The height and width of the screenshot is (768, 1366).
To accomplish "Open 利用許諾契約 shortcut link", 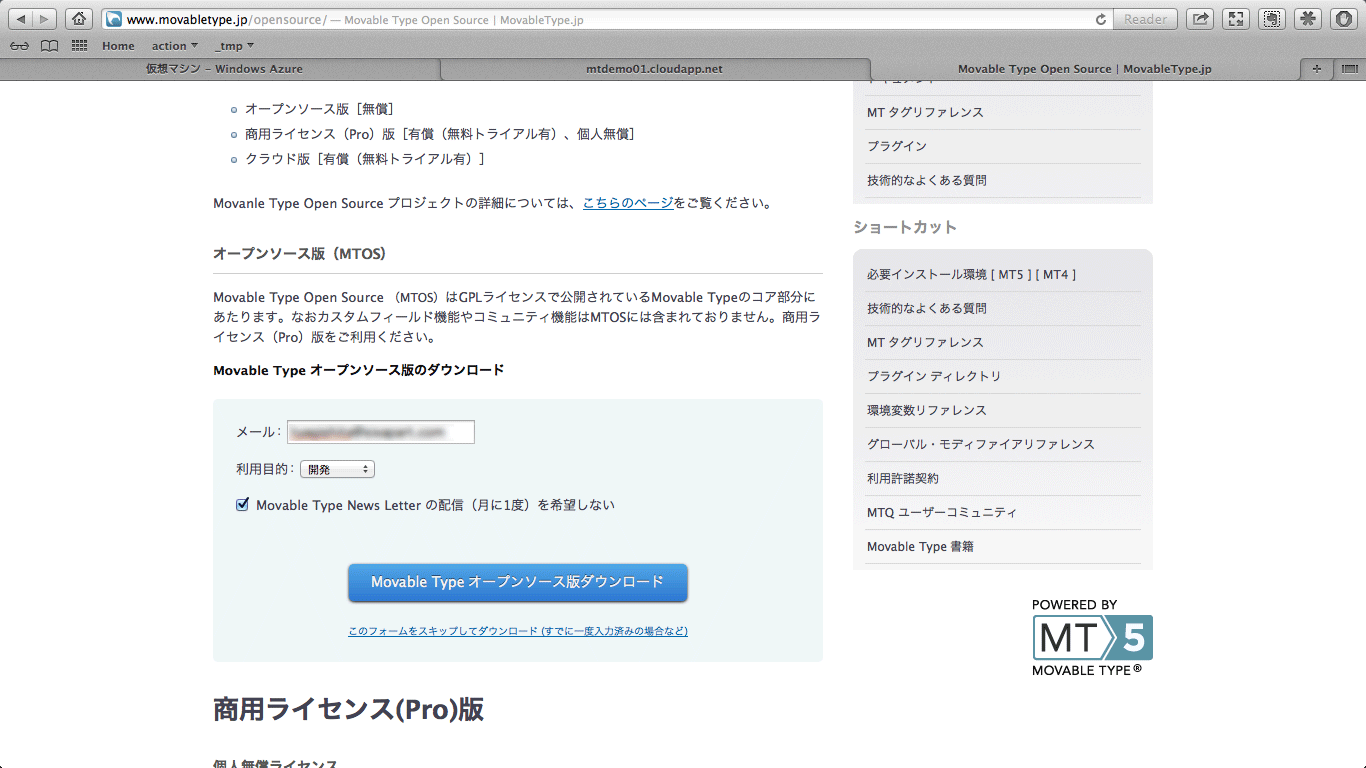I will pyautogui.click(x=903, y=478).
